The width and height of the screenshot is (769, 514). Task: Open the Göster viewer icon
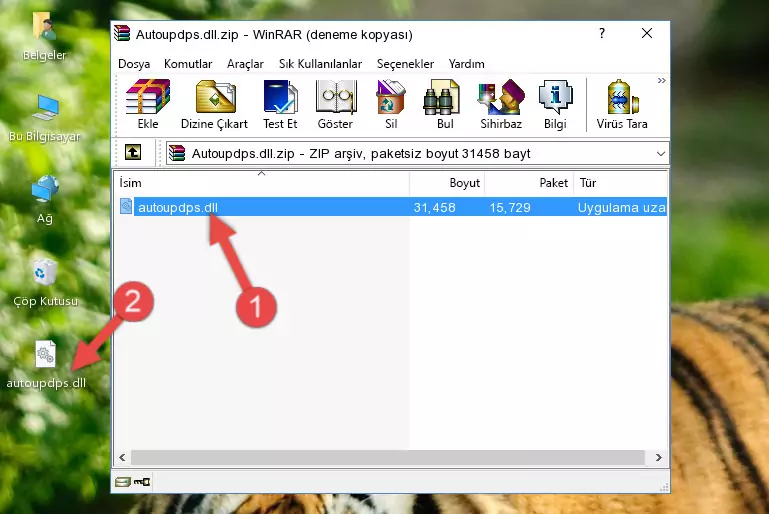335,97
